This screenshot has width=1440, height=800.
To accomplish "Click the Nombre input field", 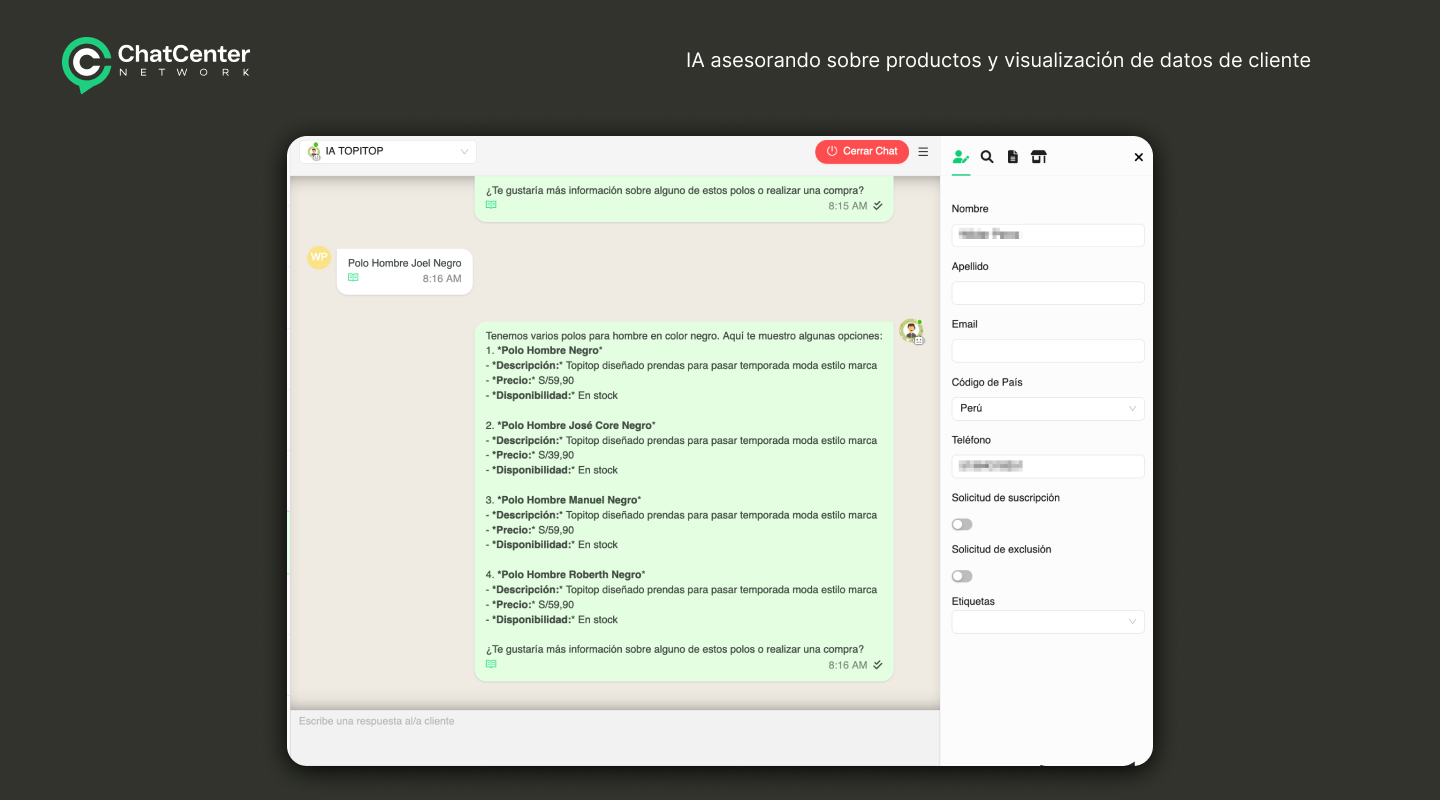I will coord(1048,235).
